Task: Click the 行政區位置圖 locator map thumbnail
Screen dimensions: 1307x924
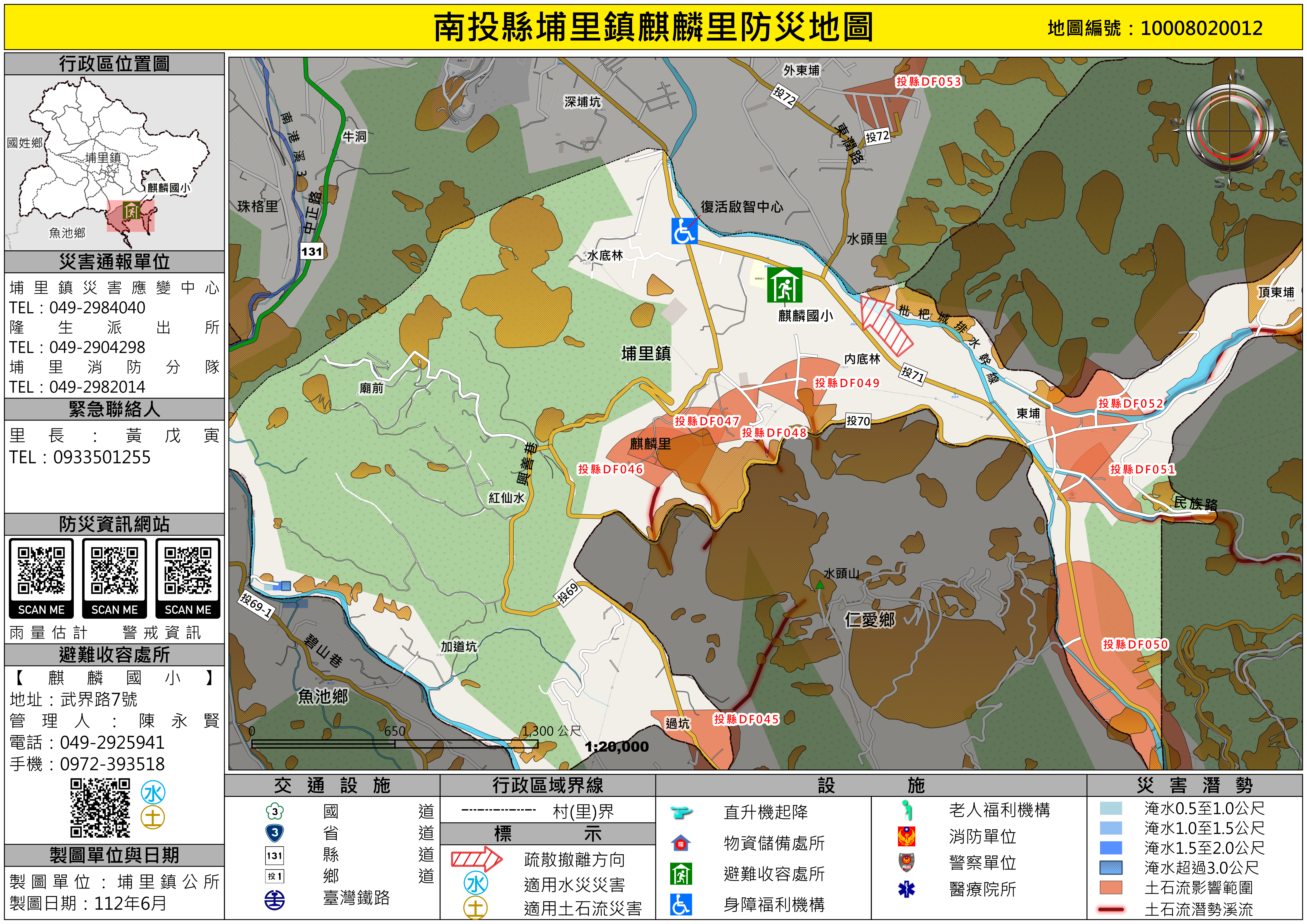Action: pos(114,163)
